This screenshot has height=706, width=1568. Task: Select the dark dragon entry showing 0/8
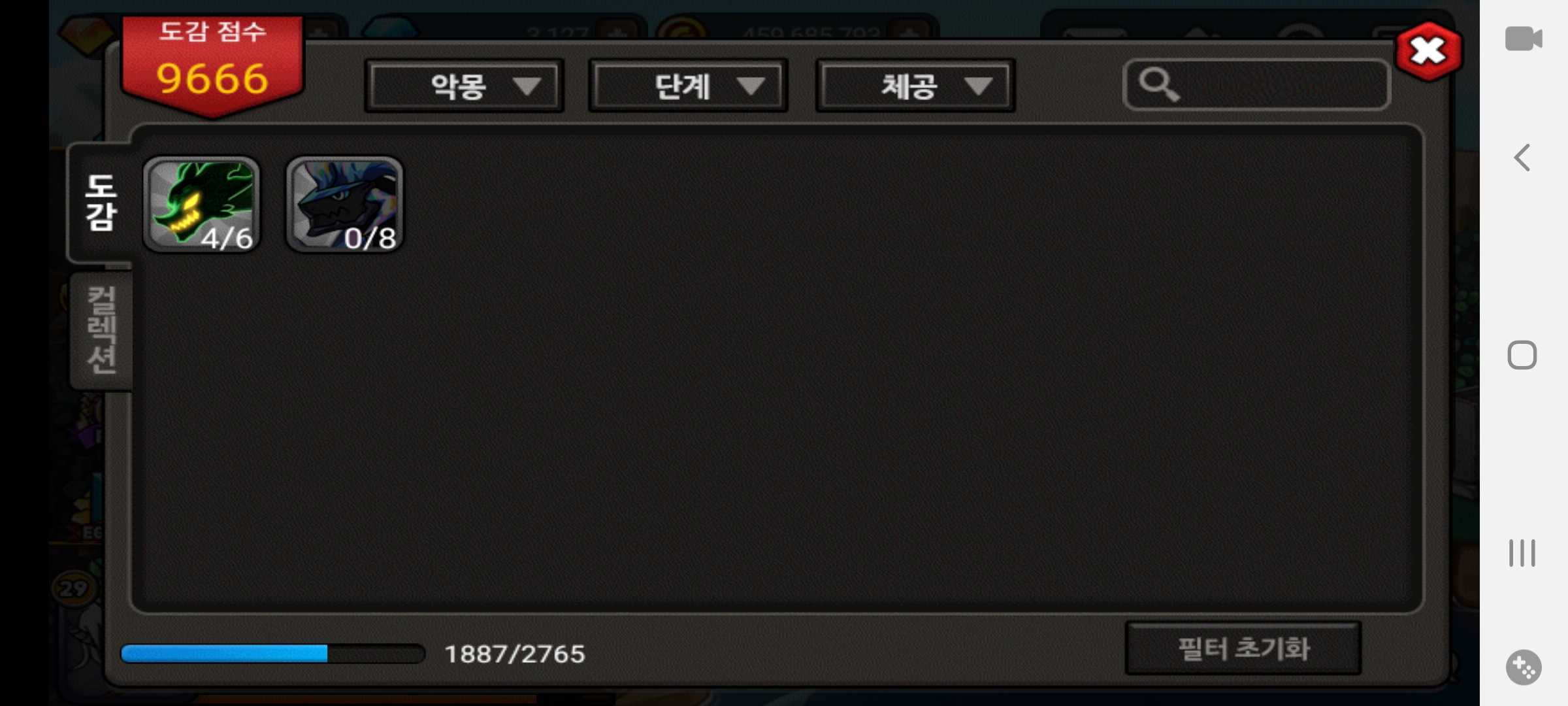click(345, 204)
